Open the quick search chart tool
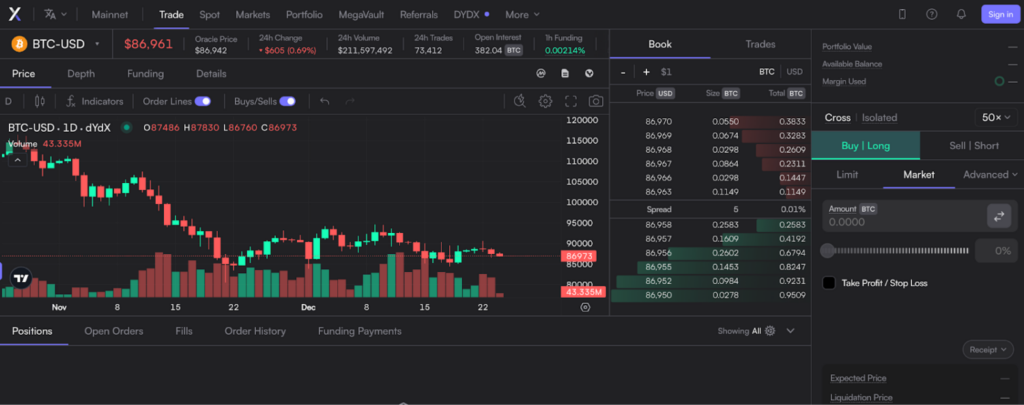Viewport: 1024px width, 405px height. (x=520, y=101)
